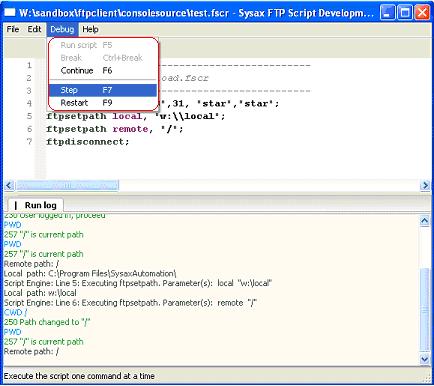The width and height of the screenshot is (434, 386).
Task: Click the 'ftpsetpath remote' code line
Action: (x=115, y=129)
